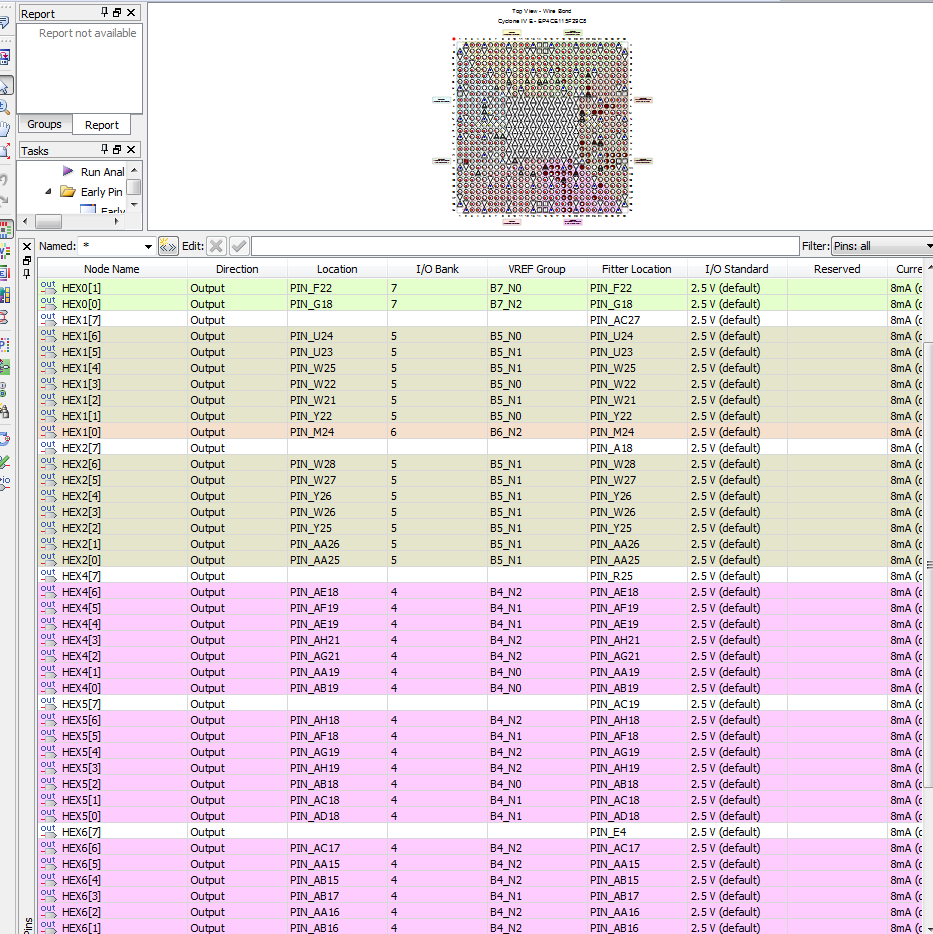Pin the Report panel with pushpin icon
The image size is (933, 934).
[104, 13]
